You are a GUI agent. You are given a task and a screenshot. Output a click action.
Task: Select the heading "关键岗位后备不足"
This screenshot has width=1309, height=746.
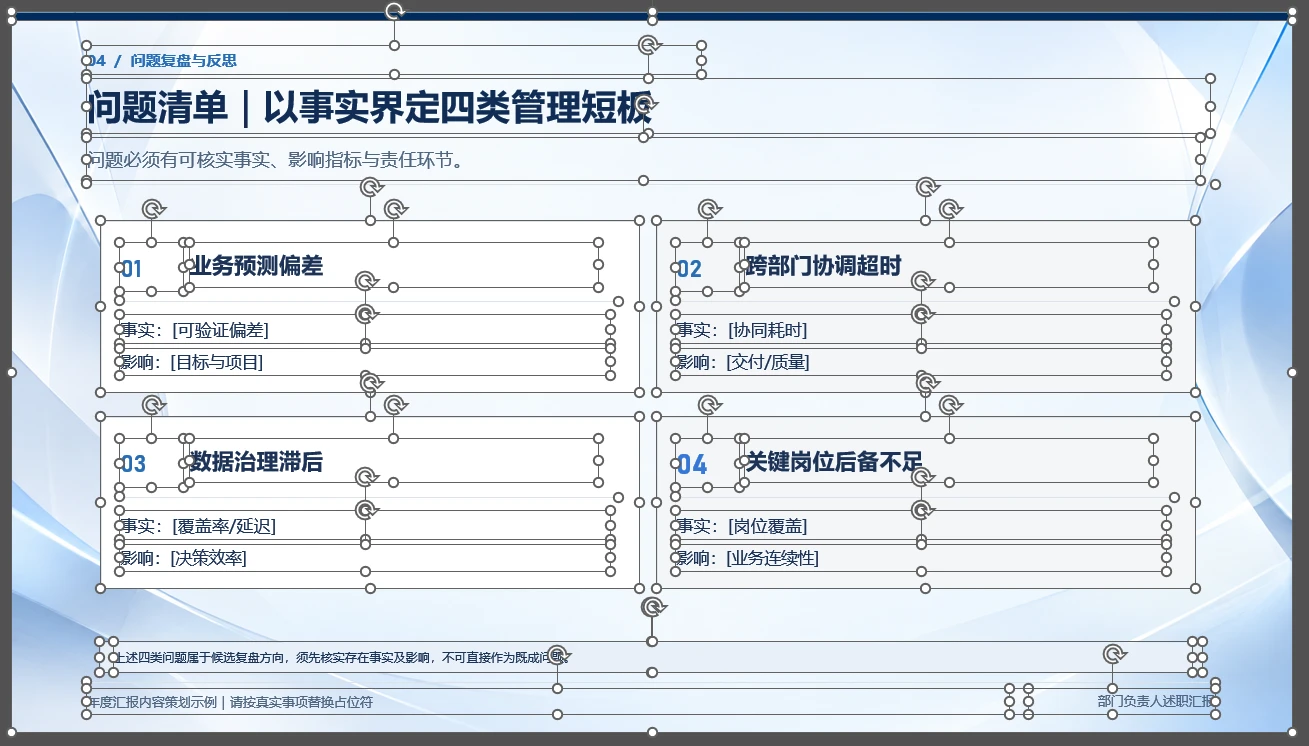(834, 462)
